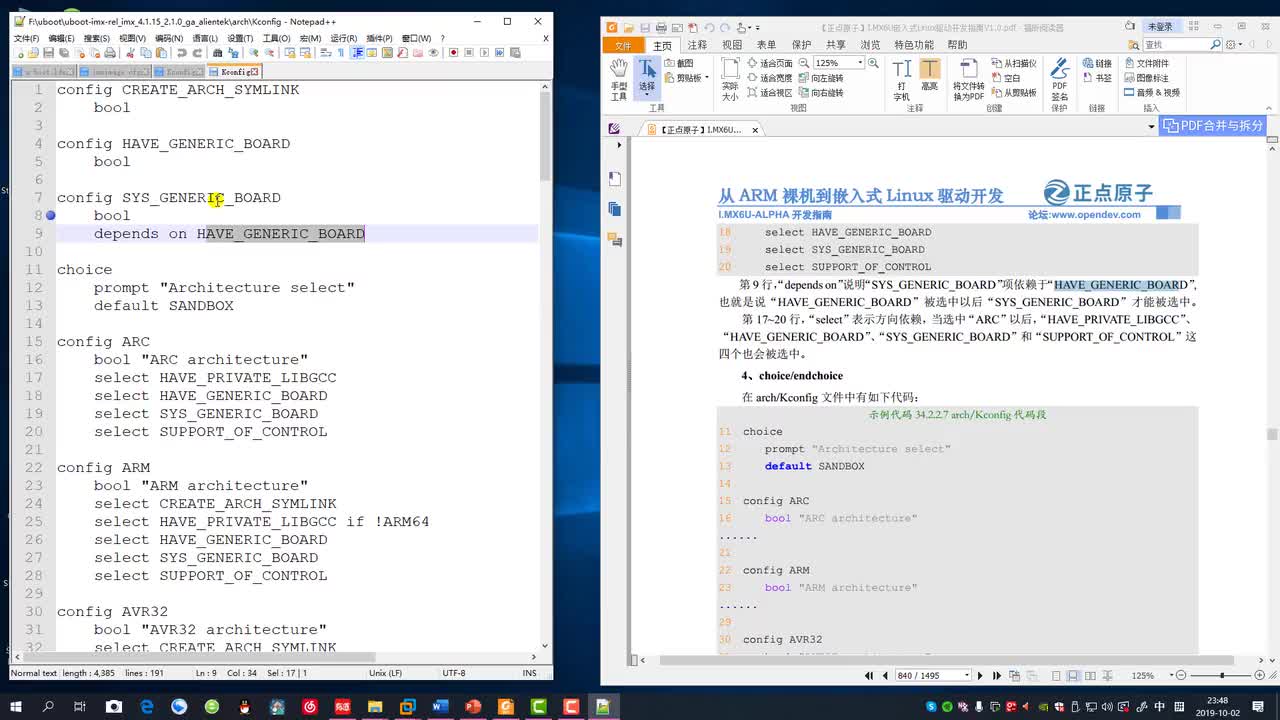Toggle indent guide icon in Notepad++ toolbar
Screen dimensions: 1280x720
(357, 52)
